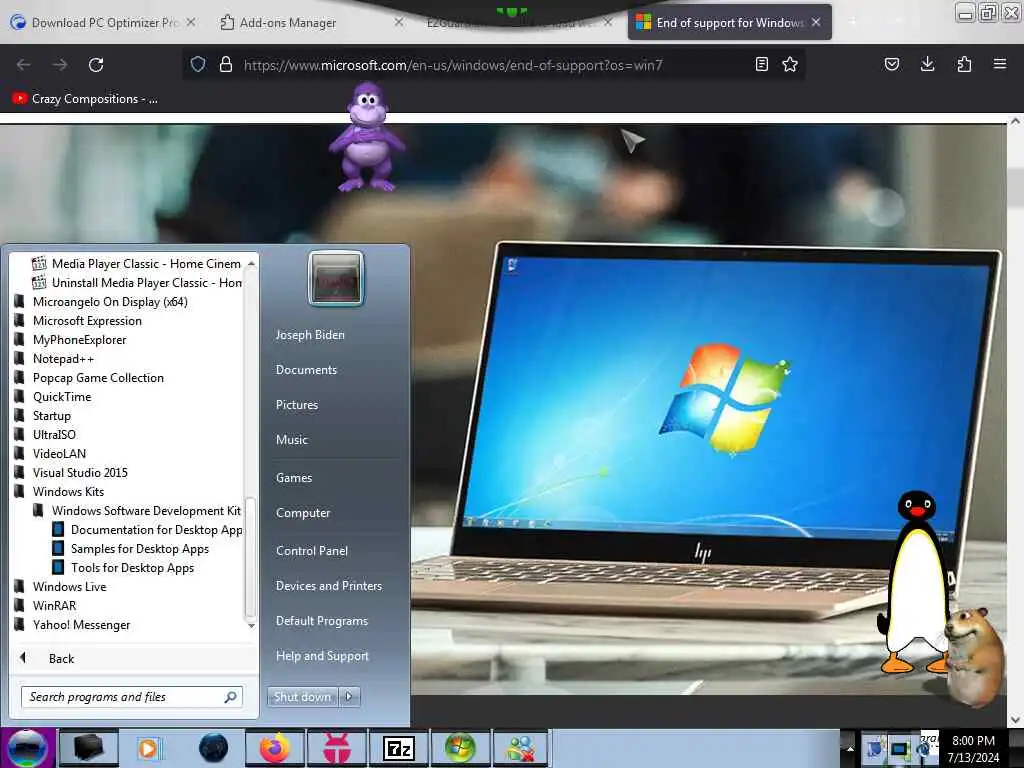The height and width of the screenshot is (768, 1024).
Task: Open Tools for Desktop Apps
Action: tap(123, 568)
